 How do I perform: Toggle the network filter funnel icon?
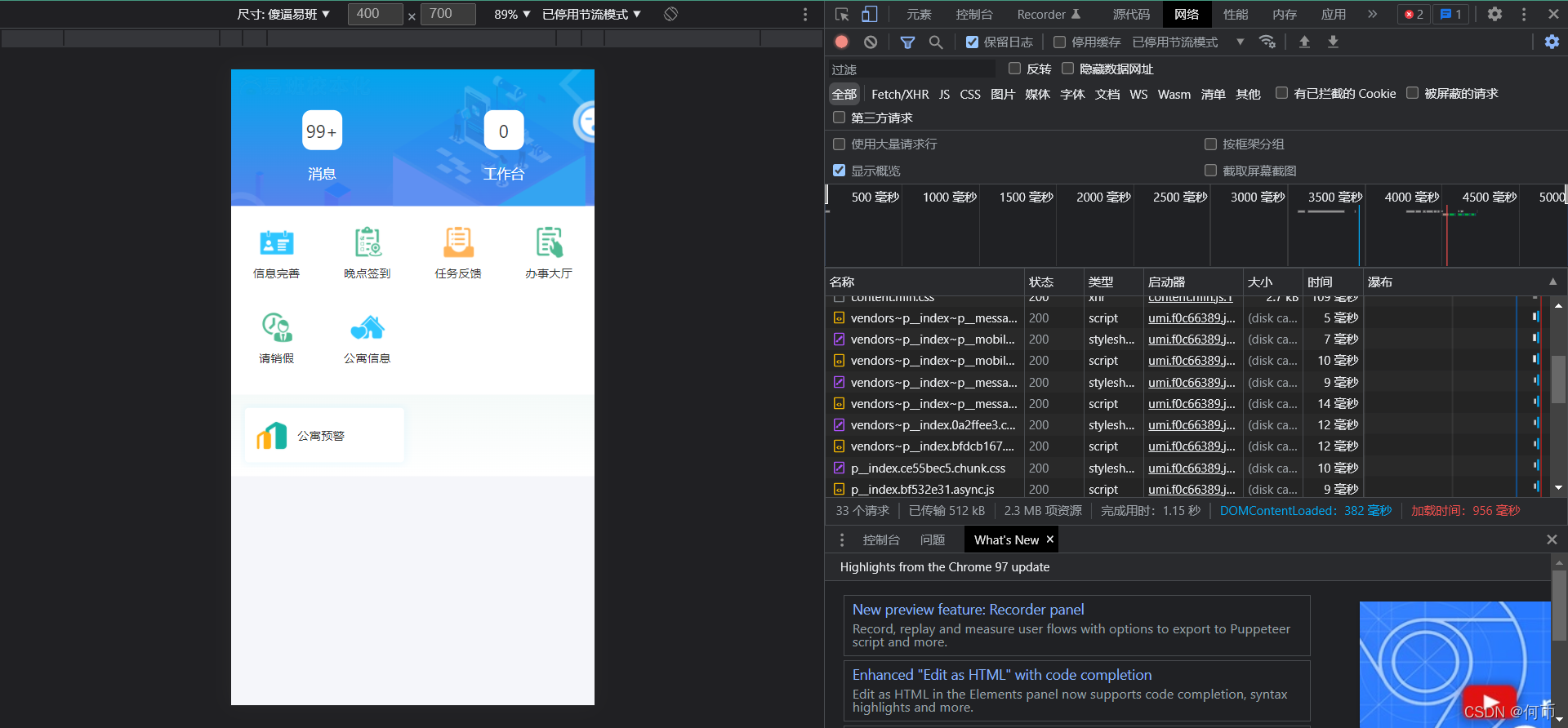click(x=907, y=42)
